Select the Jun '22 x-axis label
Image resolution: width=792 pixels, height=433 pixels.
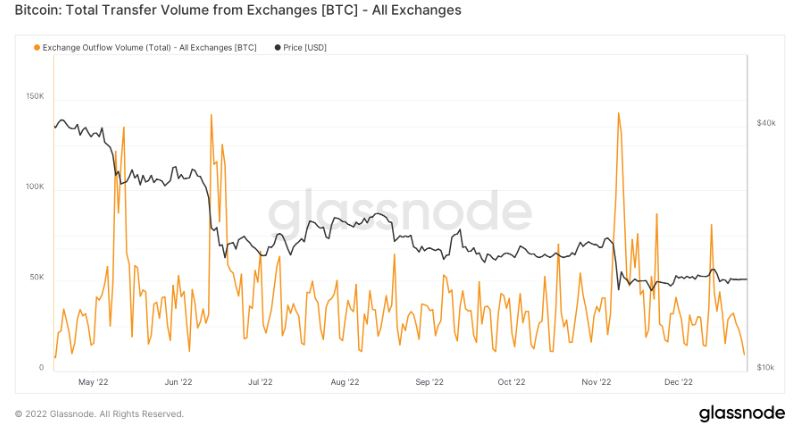pos(178,382)
